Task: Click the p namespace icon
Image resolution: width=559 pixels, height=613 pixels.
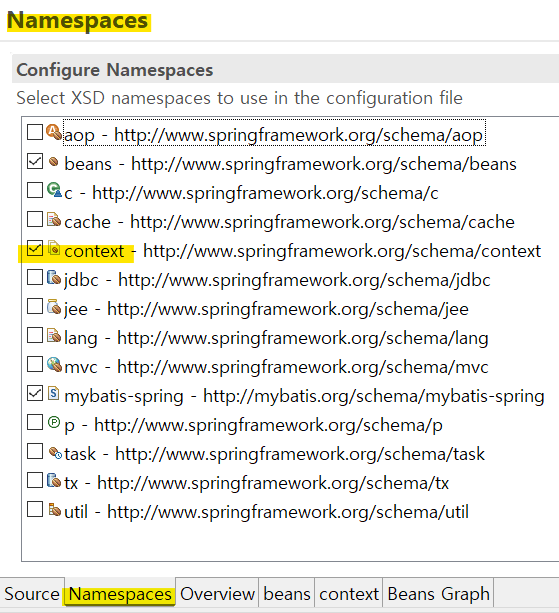Action: click(x=54, y=422)
